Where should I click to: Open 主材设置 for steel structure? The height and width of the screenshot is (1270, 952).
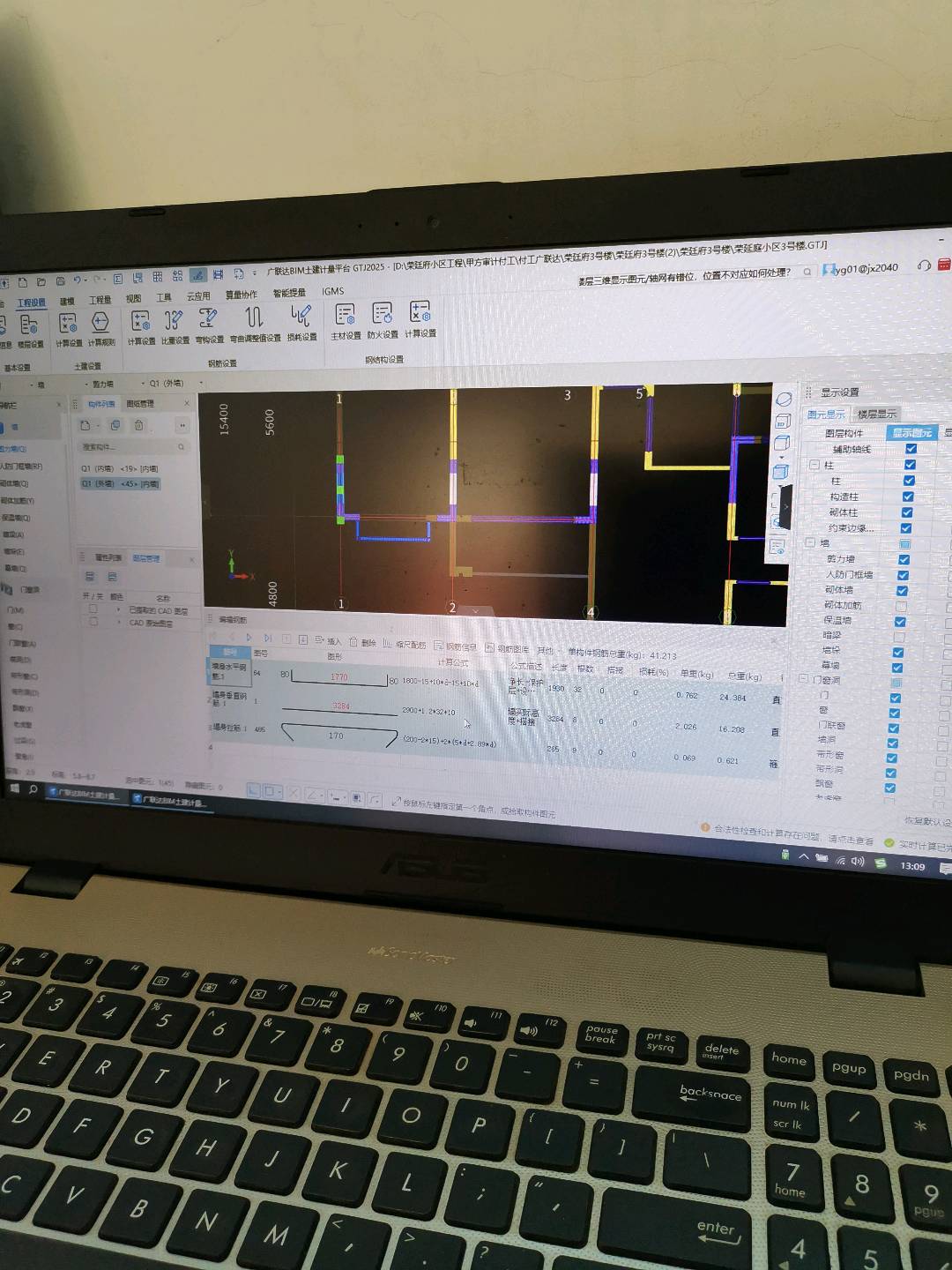[x=346, y=320]
